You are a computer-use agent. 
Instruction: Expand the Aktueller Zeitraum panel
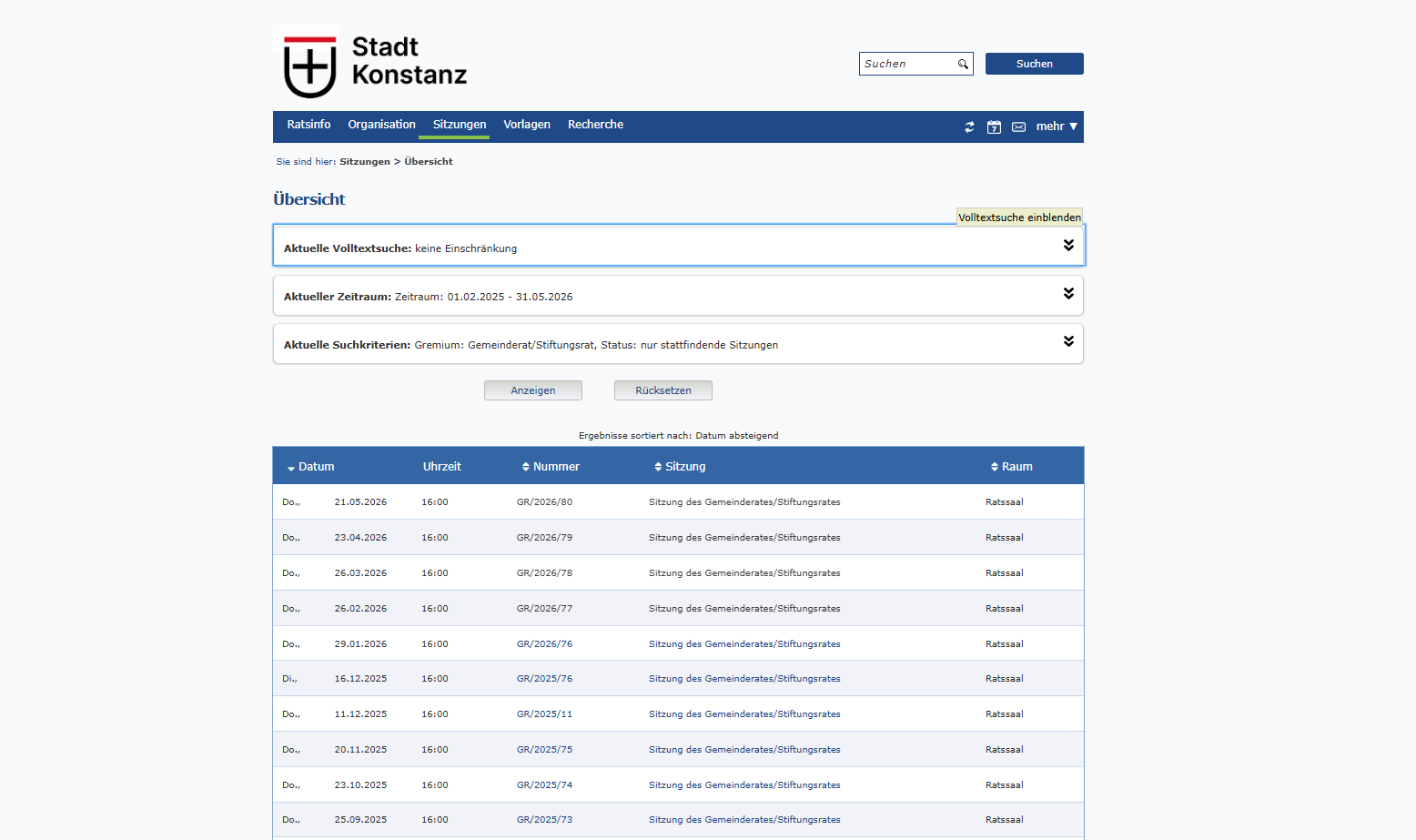click(1068, 294)
